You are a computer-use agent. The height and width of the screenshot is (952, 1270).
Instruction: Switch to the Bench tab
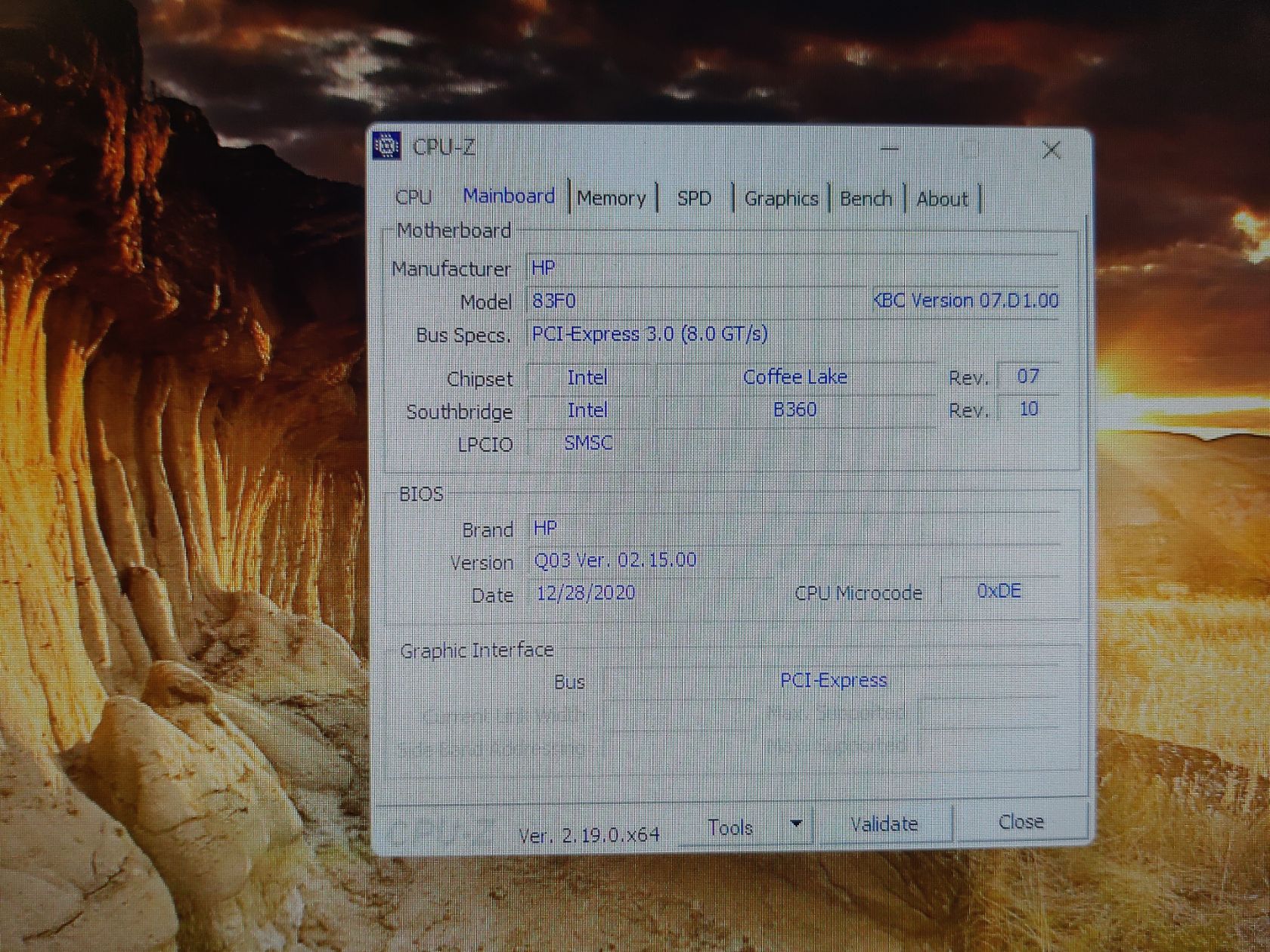(x=866, y=199)
